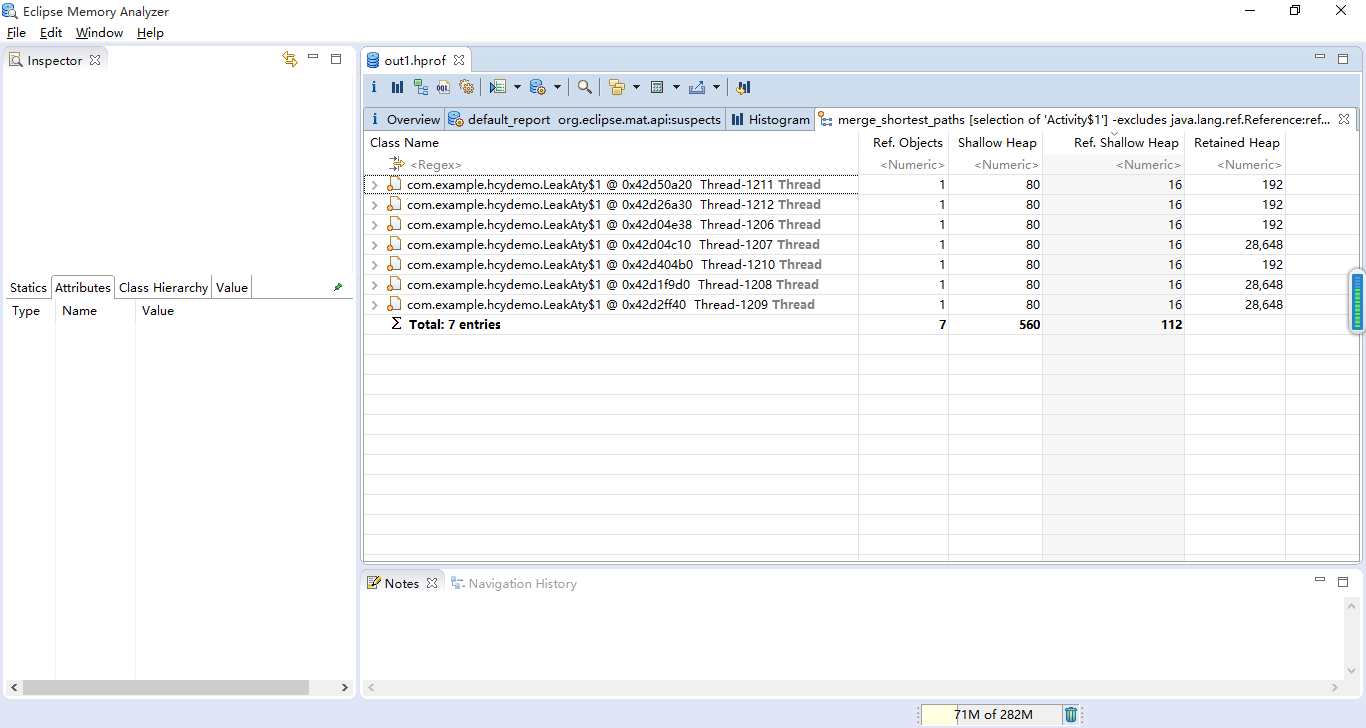
Task: Click the Link with Snapshot arrows icon
Action: (290, 60)
